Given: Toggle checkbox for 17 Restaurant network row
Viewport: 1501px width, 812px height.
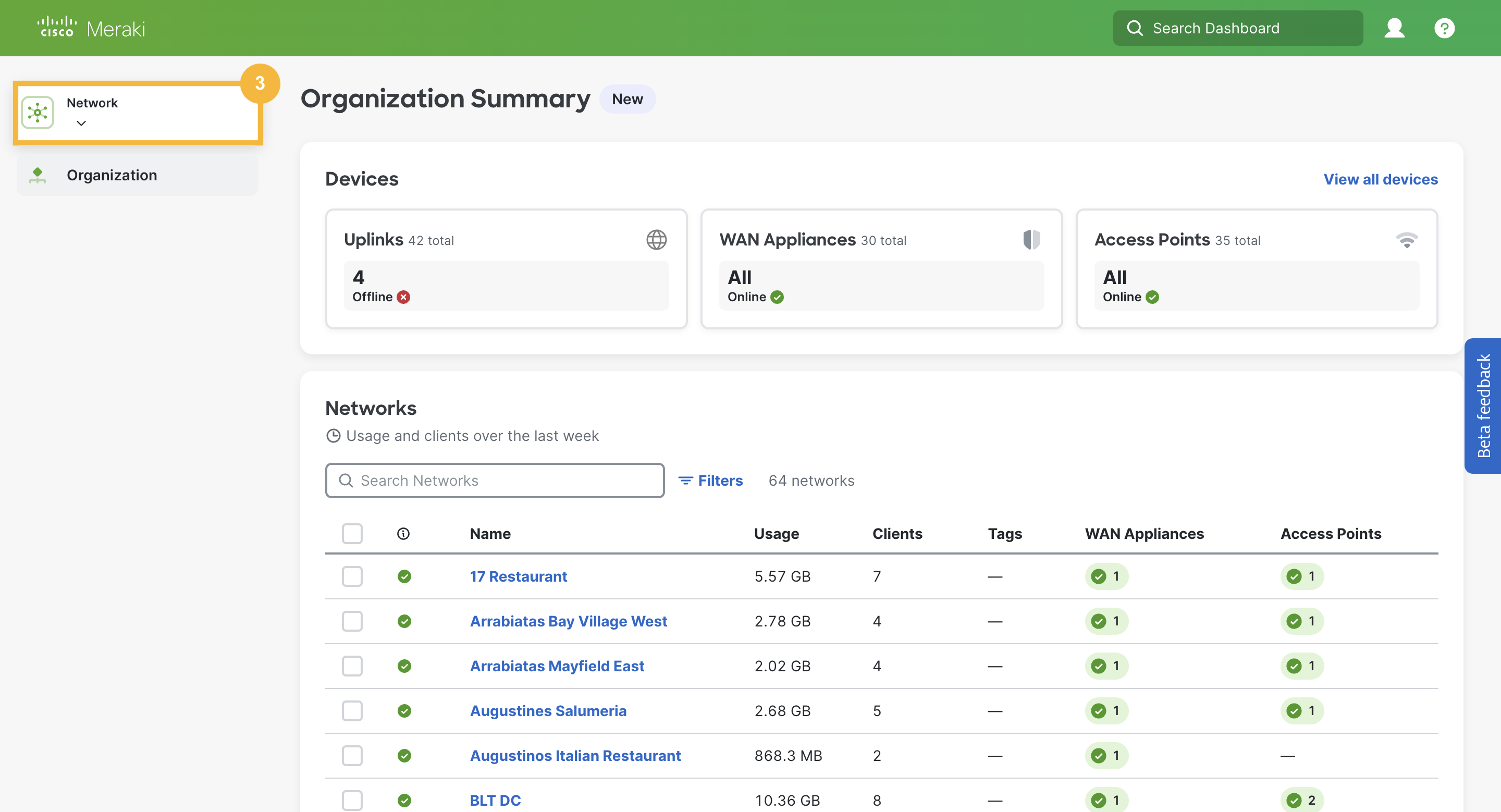Looking at the screenshot, I should pyautogui.click(x=352, y=576).
